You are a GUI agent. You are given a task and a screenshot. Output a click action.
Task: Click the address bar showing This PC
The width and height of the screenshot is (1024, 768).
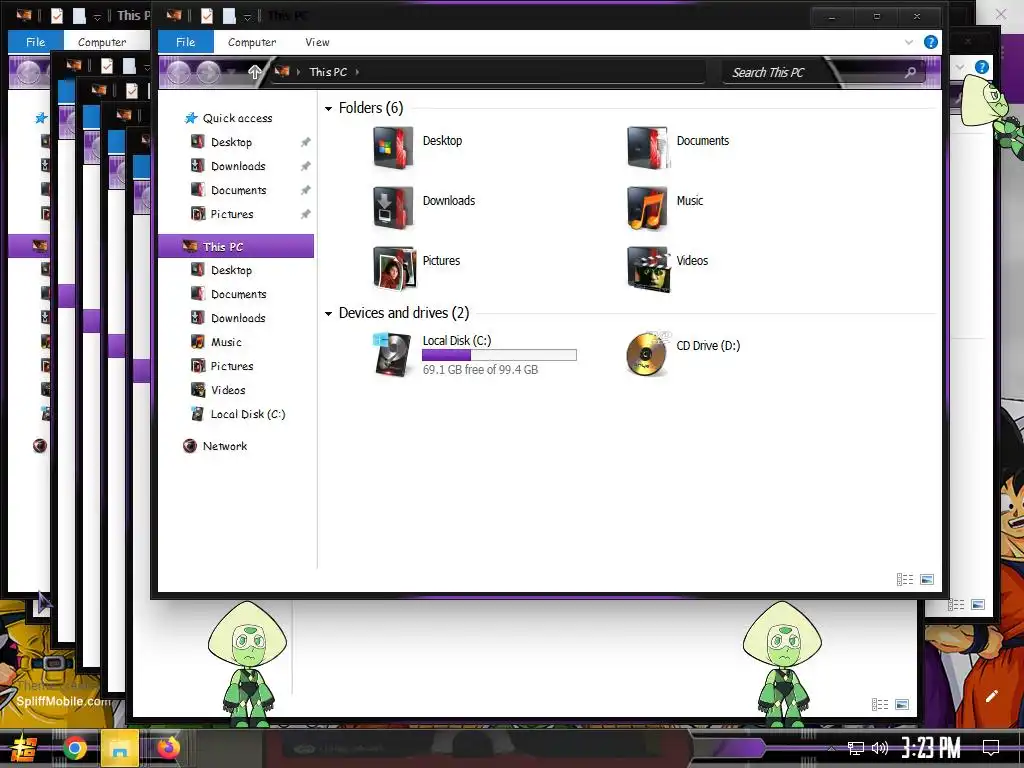(488, 72)
